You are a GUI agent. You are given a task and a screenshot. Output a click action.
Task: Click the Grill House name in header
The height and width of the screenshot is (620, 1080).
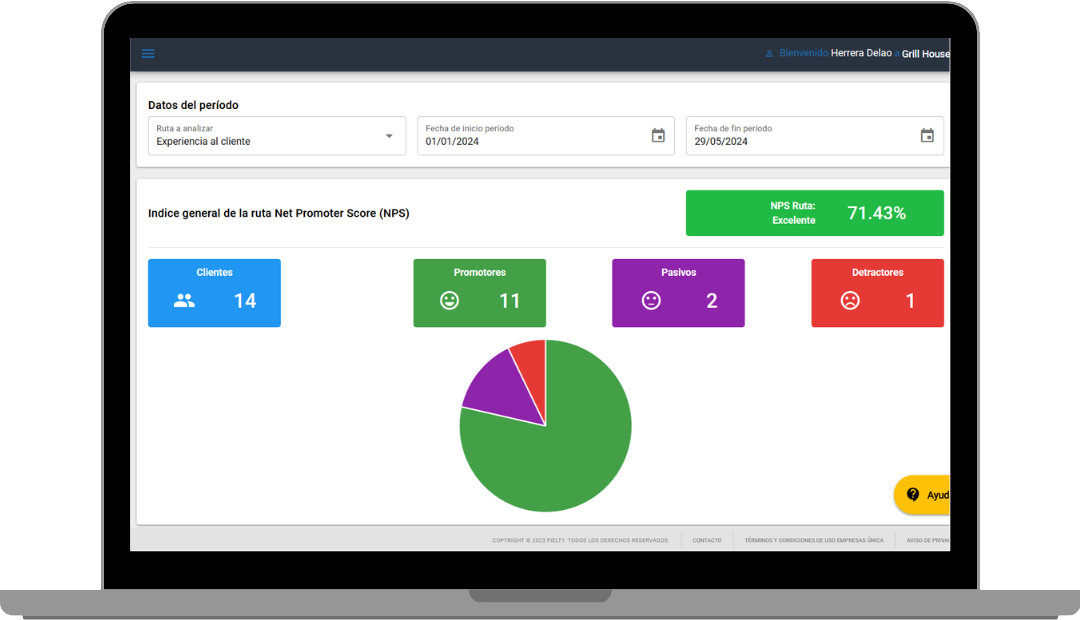(925, 54)
